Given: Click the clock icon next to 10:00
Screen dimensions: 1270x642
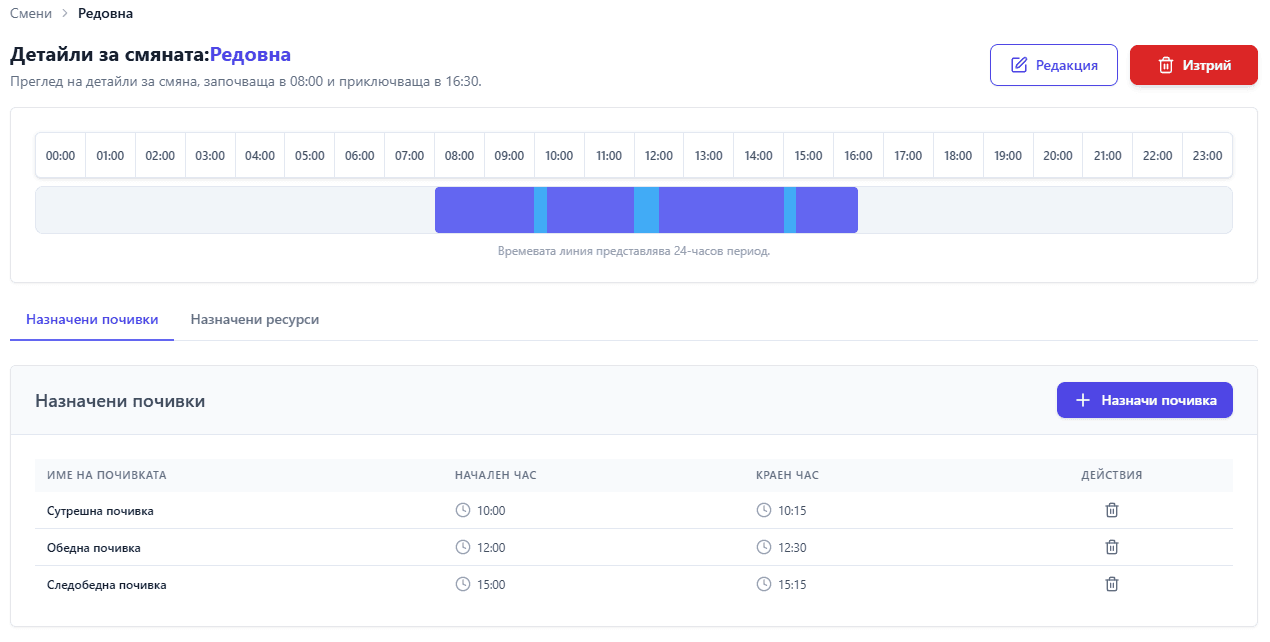Looking at the screenshot, I should tap(463, 510).
